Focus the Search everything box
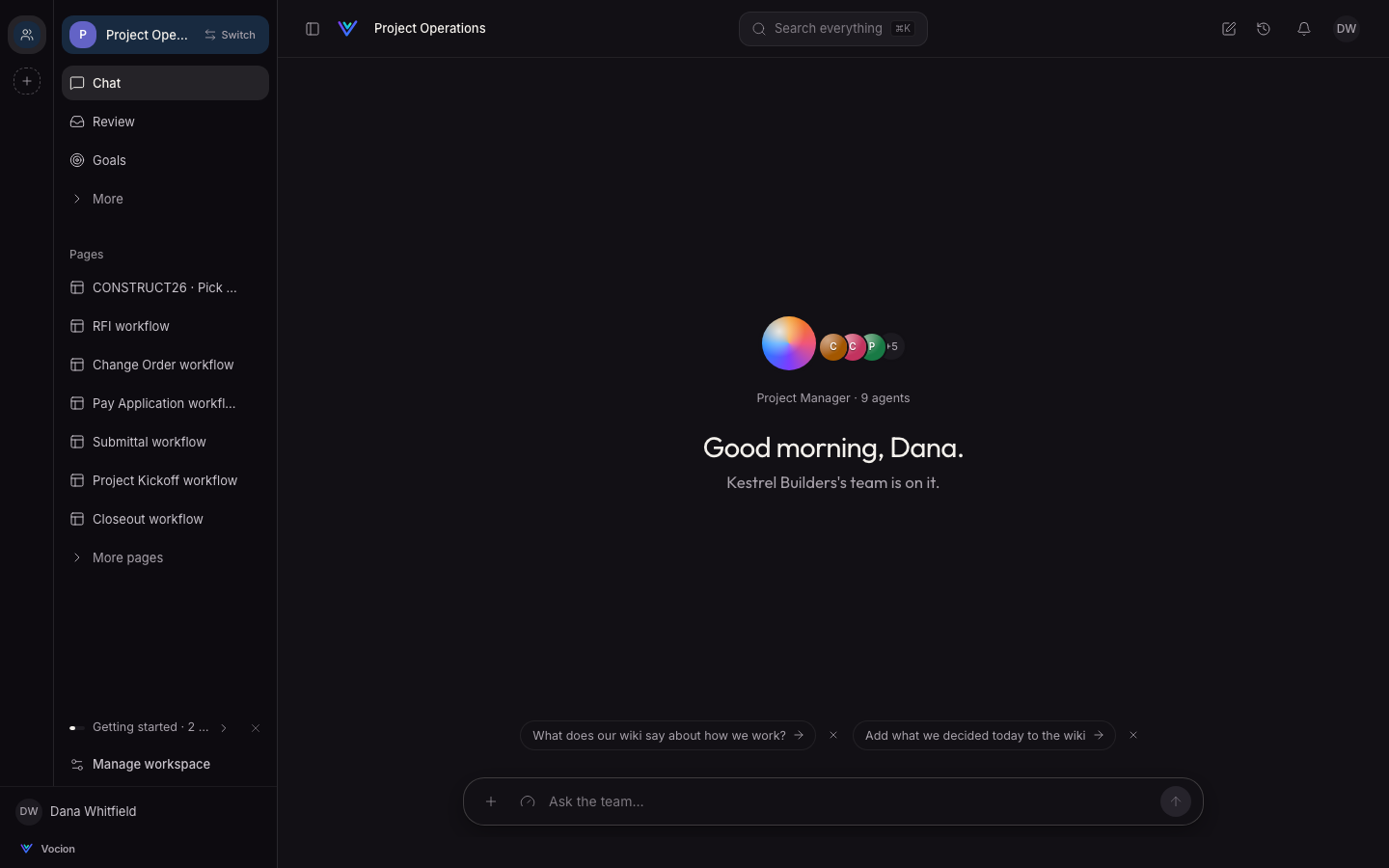Viewport: 1389px width, 868px height. pos(833,29)
